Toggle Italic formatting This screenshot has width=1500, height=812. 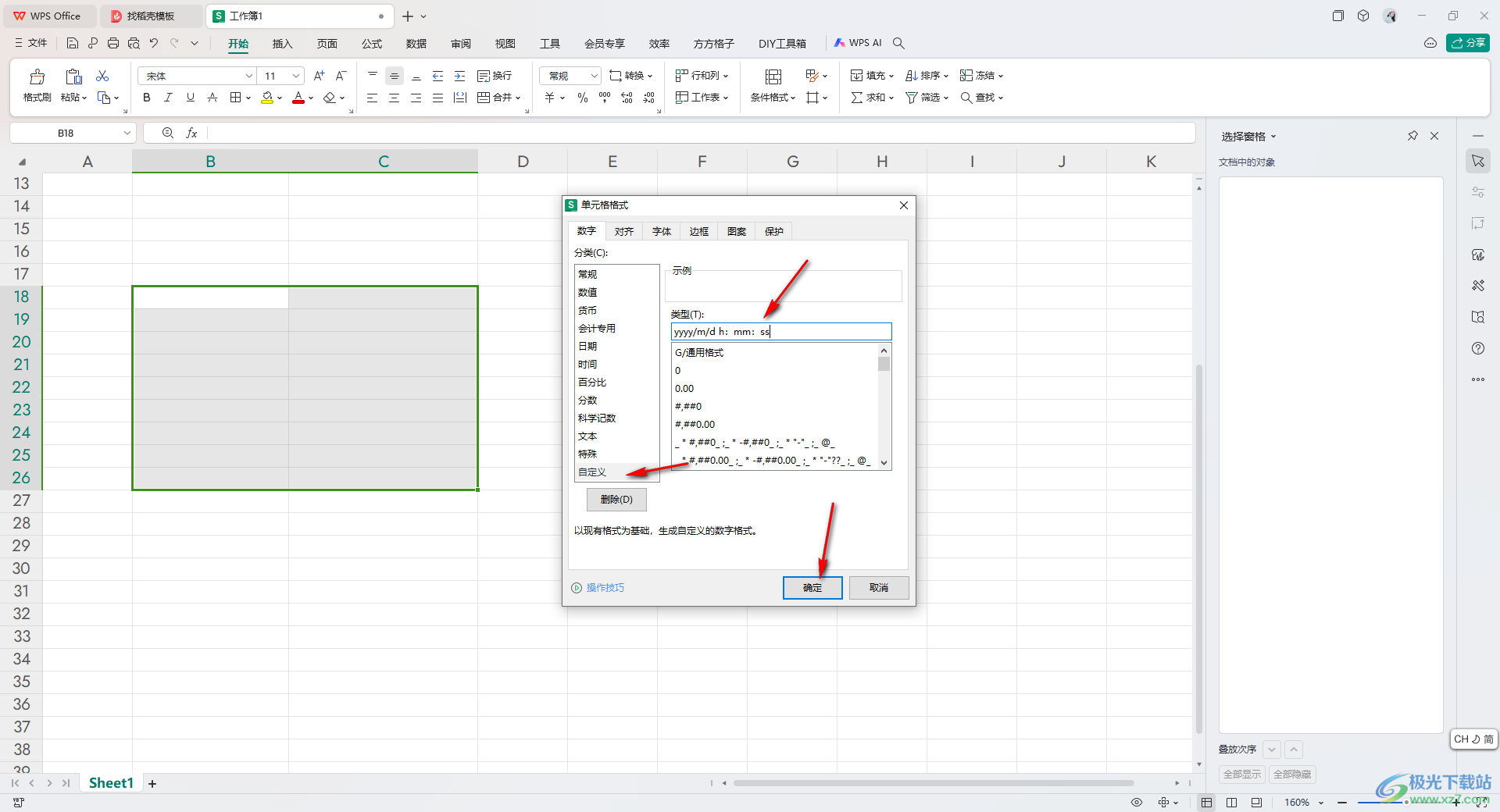point(168,98)
